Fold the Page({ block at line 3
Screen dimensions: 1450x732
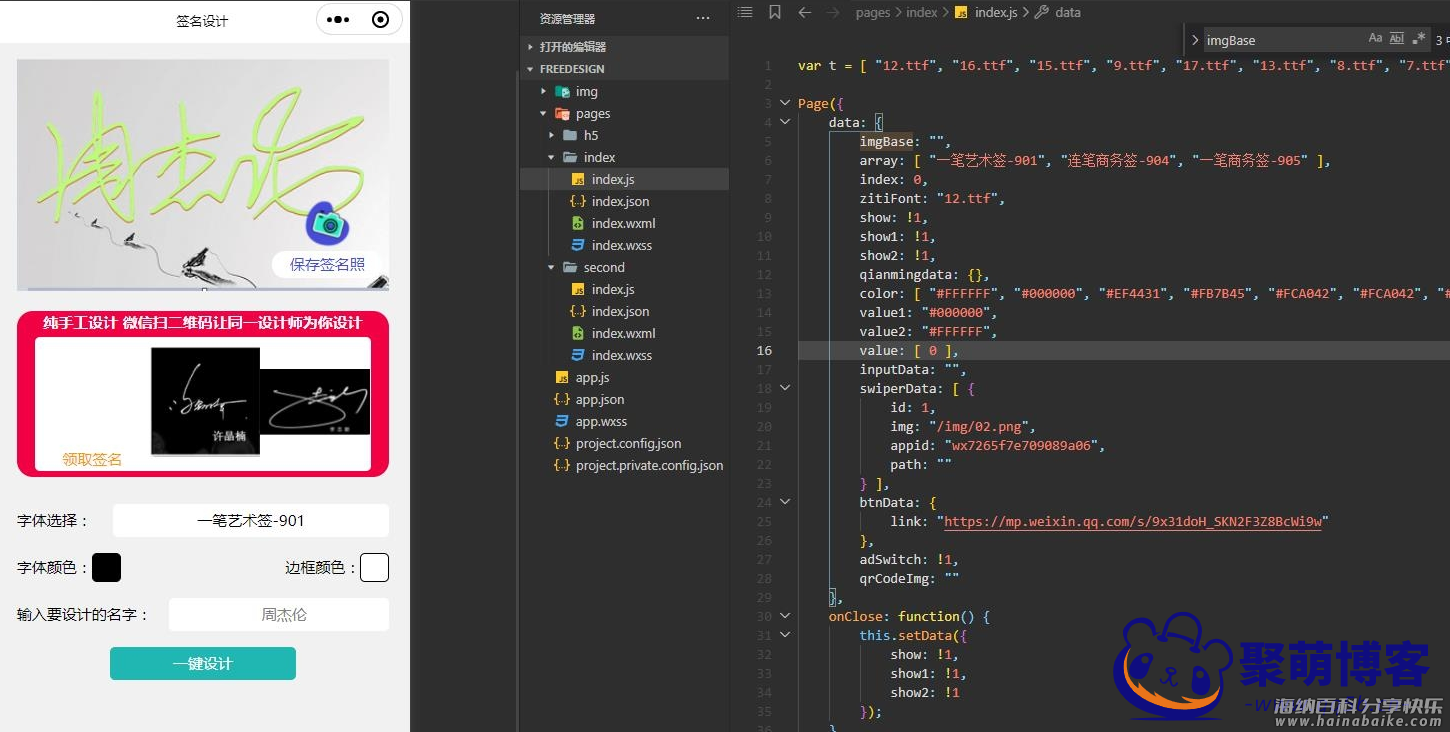[x=785, y=103]
